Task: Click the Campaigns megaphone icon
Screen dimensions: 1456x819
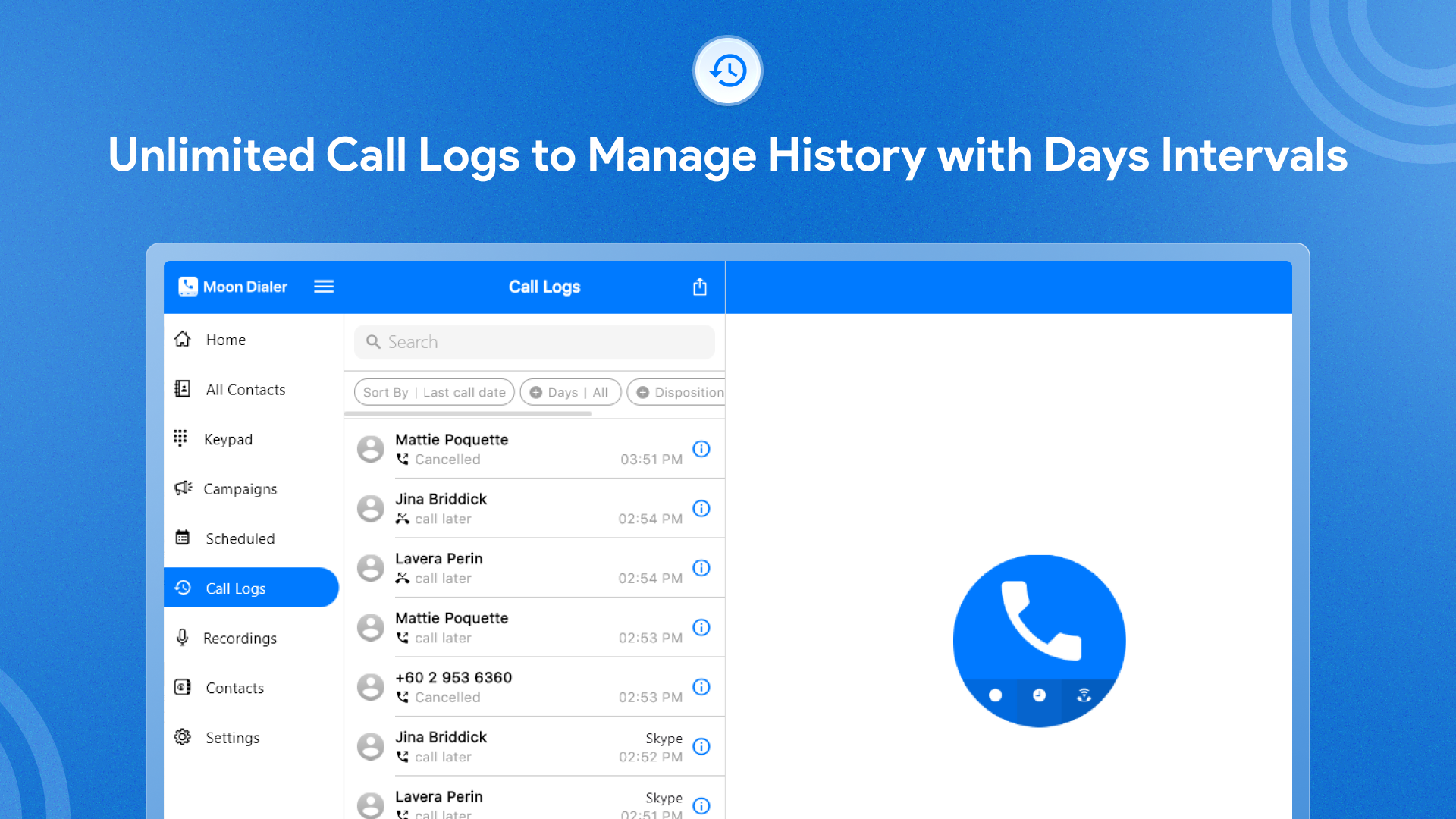Action: [183, 488]
